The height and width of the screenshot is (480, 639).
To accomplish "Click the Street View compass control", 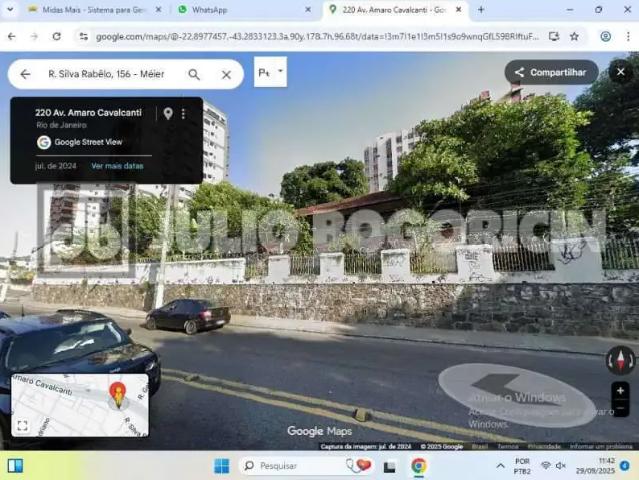I will click(620, 360).
